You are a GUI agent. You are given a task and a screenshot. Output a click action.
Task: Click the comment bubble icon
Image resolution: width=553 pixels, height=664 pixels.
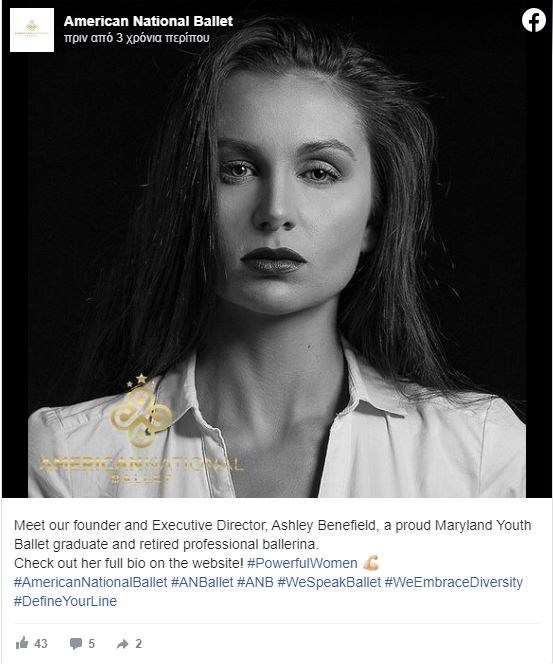point(76,644)
